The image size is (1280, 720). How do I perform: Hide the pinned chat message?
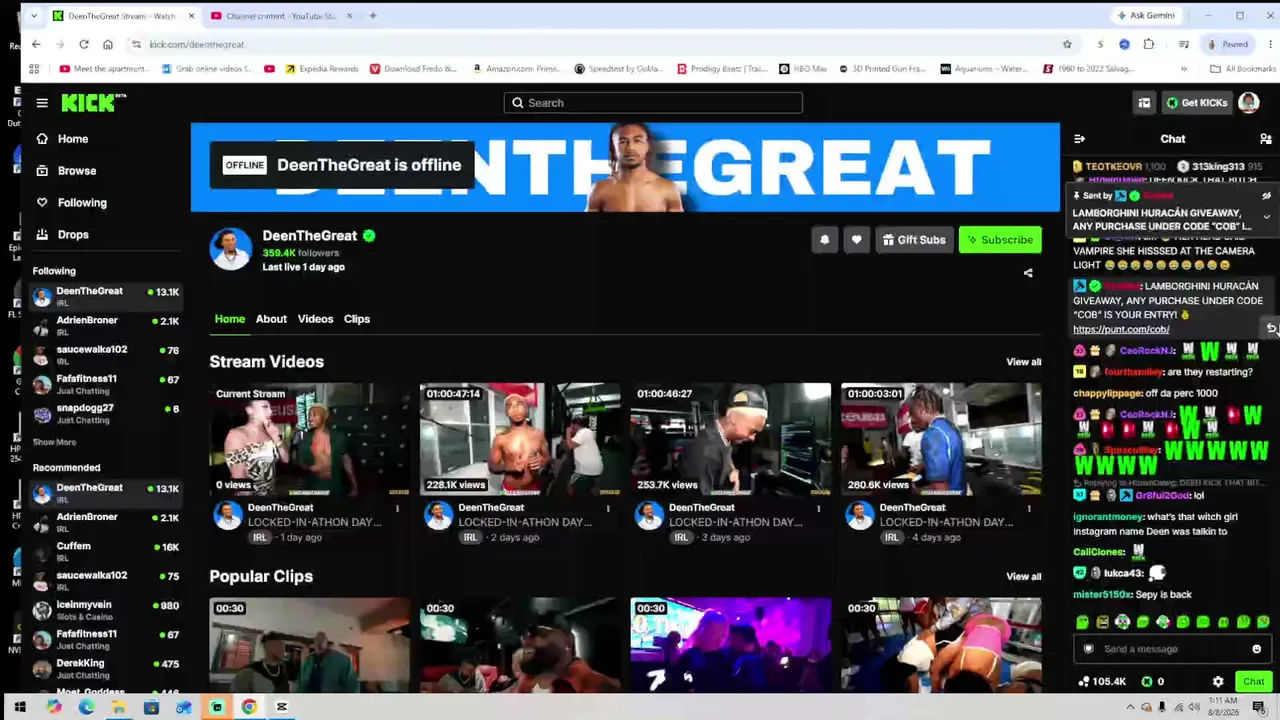[x=1266, y=196]
